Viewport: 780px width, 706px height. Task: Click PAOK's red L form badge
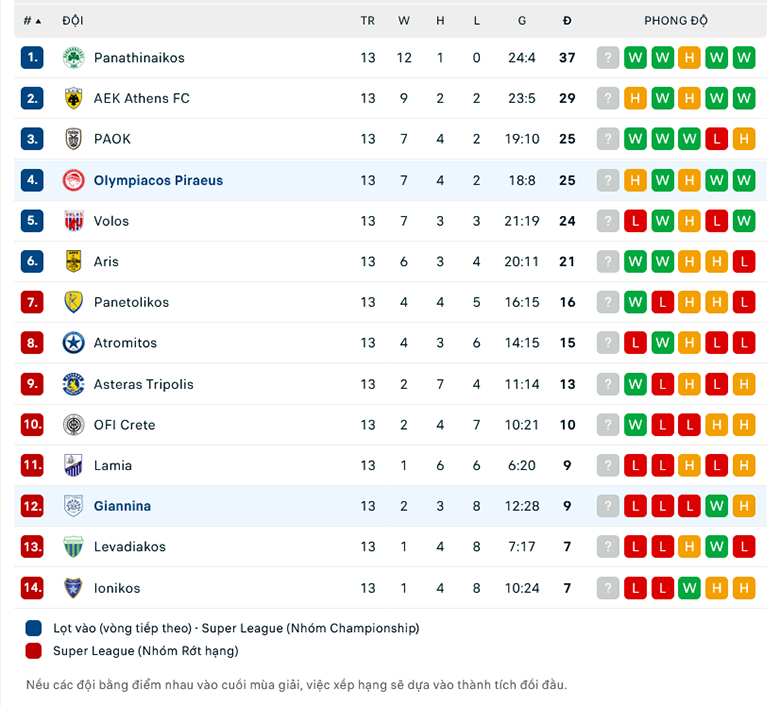point(716,139)
